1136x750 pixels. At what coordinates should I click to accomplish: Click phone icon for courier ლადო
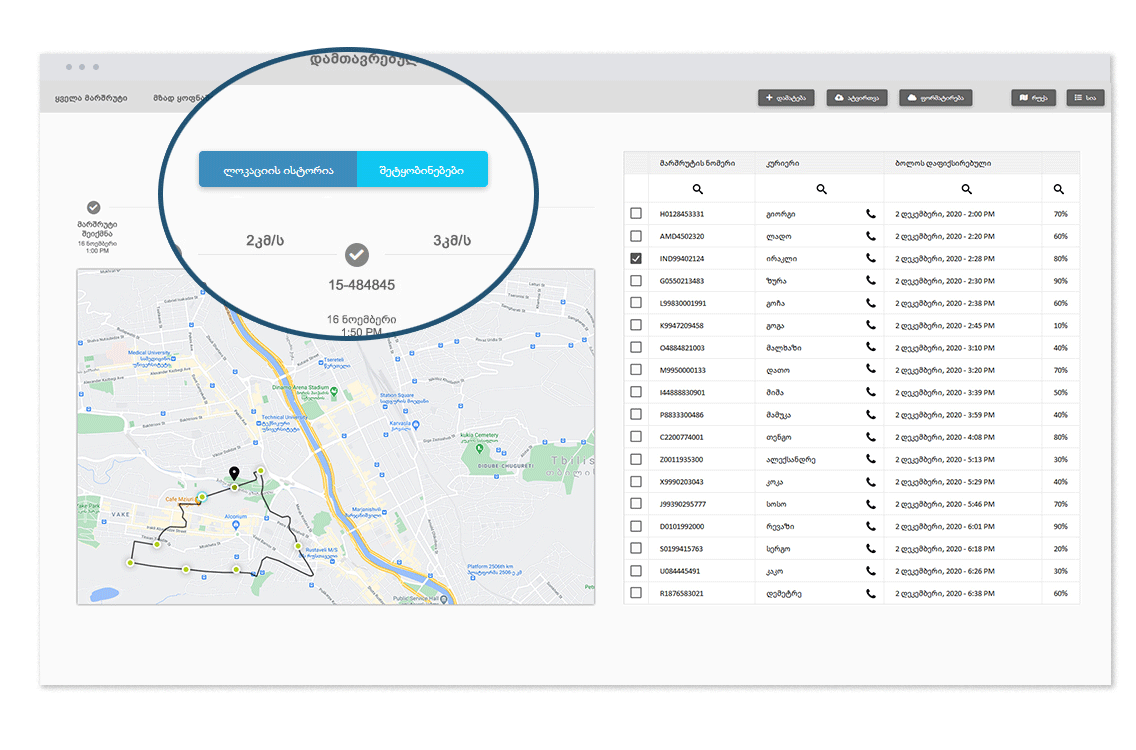pos(870,236)
